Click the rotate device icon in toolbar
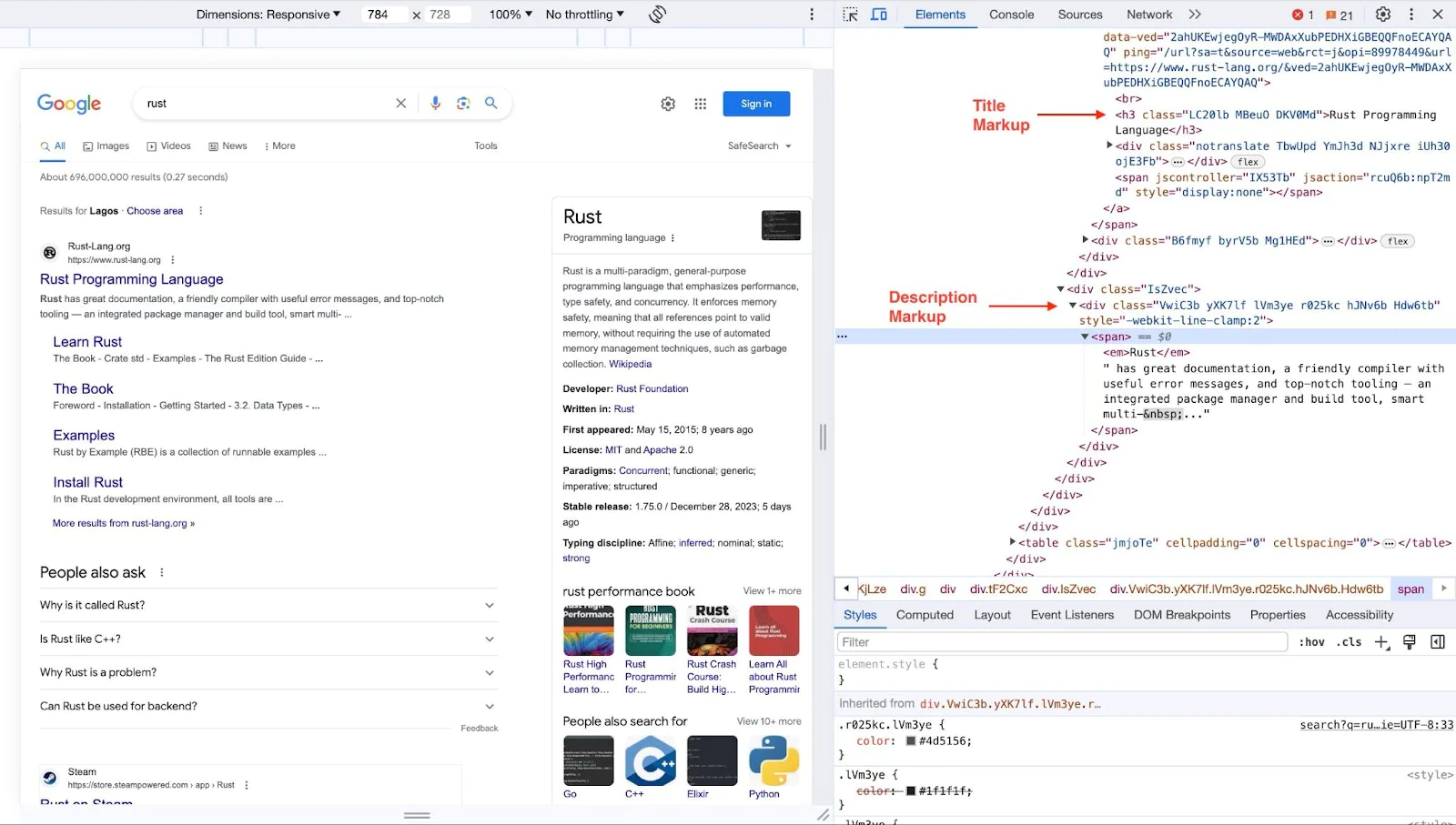 (x=657, y=15)
